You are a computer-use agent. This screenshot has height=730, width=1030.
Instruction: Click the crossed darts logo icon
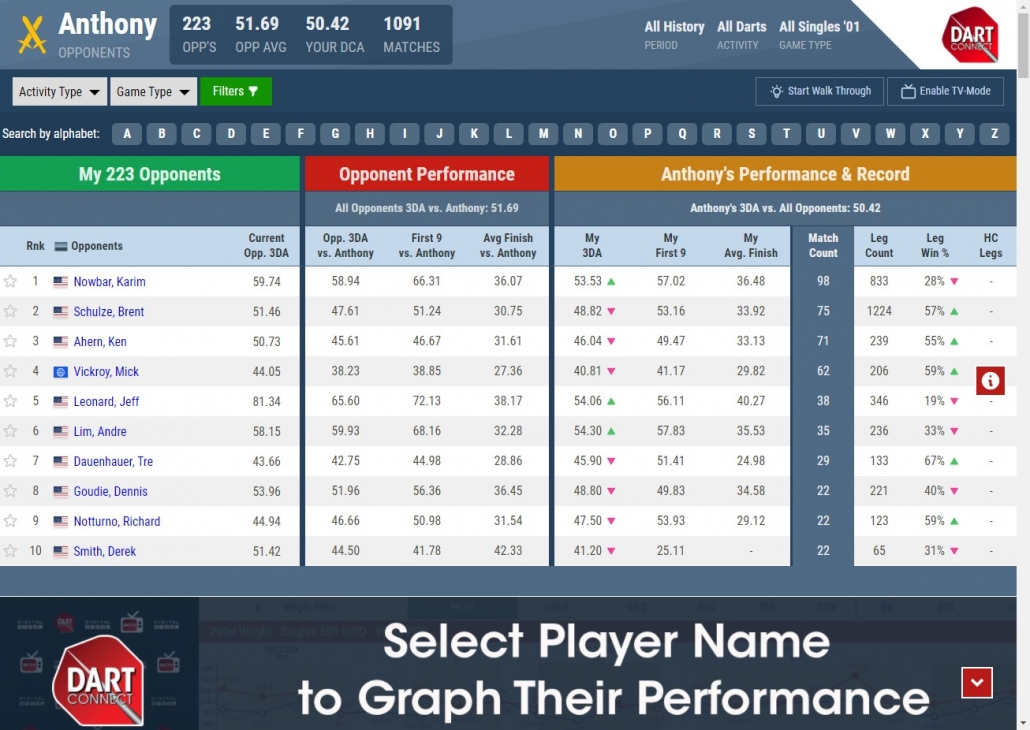click(32, 35)
